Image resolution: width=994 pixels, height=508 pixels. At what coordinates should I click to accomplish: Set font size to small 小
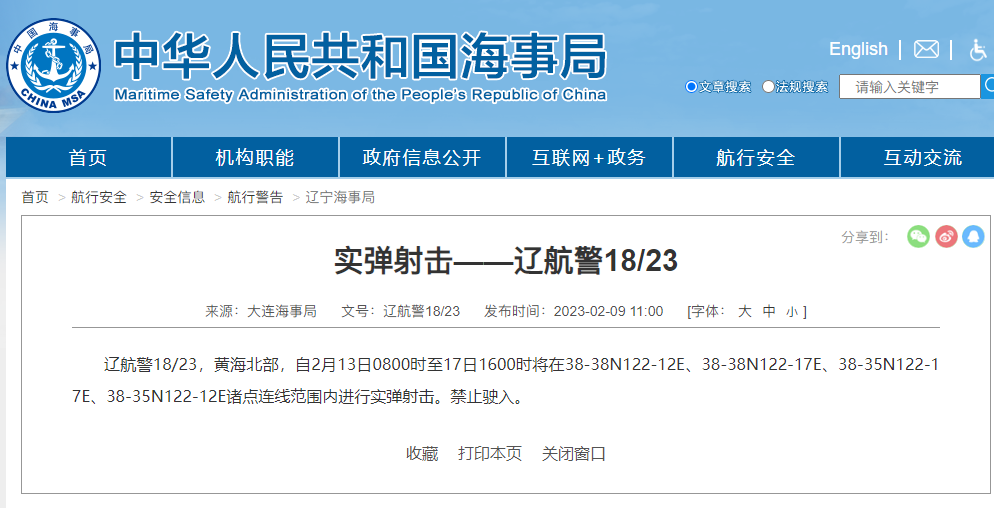[x=791, y=311]
